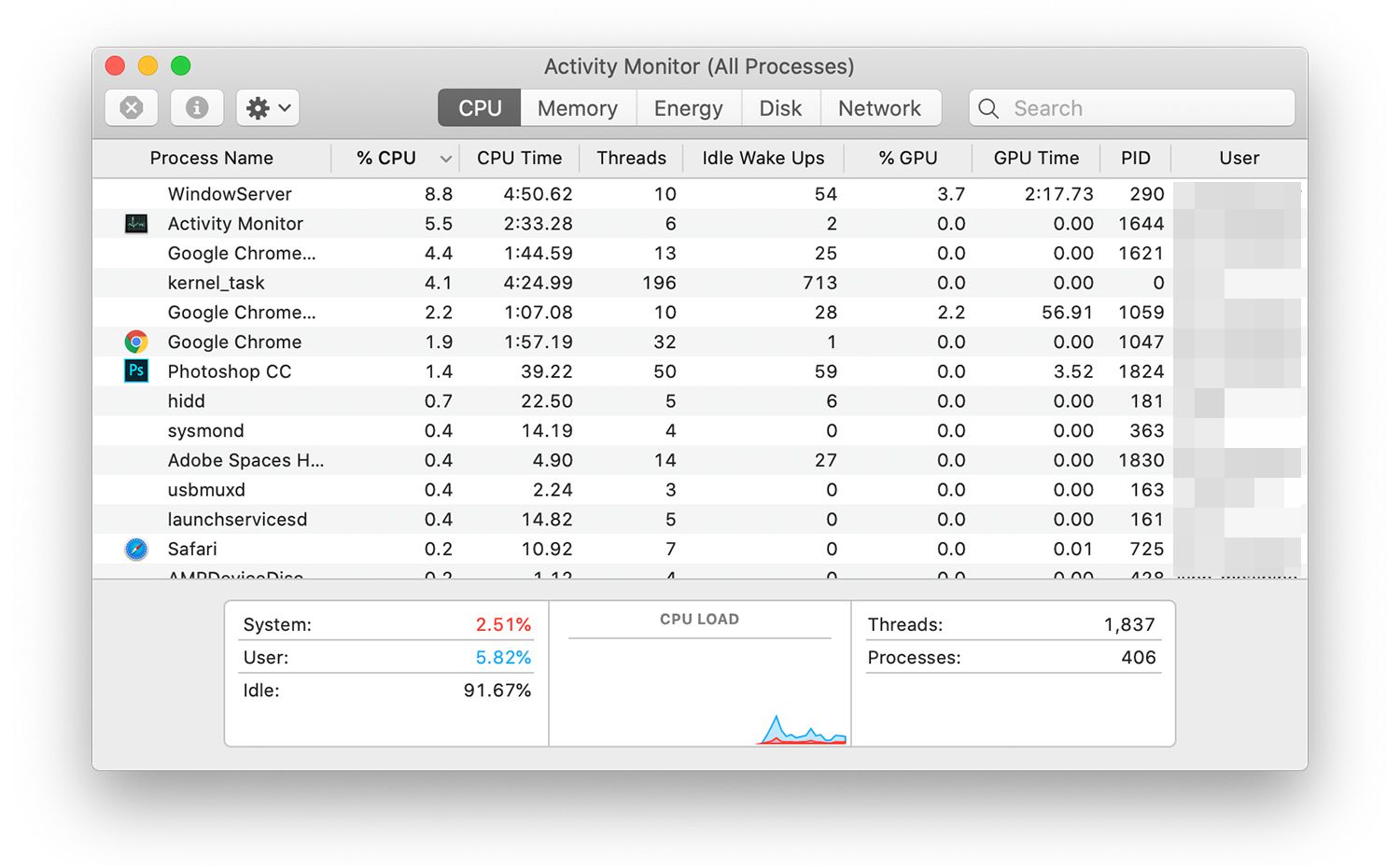Screen dimensions: 1400x866
Task: Click the magnifying glass search icon
Action: click(x=987, y=108)
